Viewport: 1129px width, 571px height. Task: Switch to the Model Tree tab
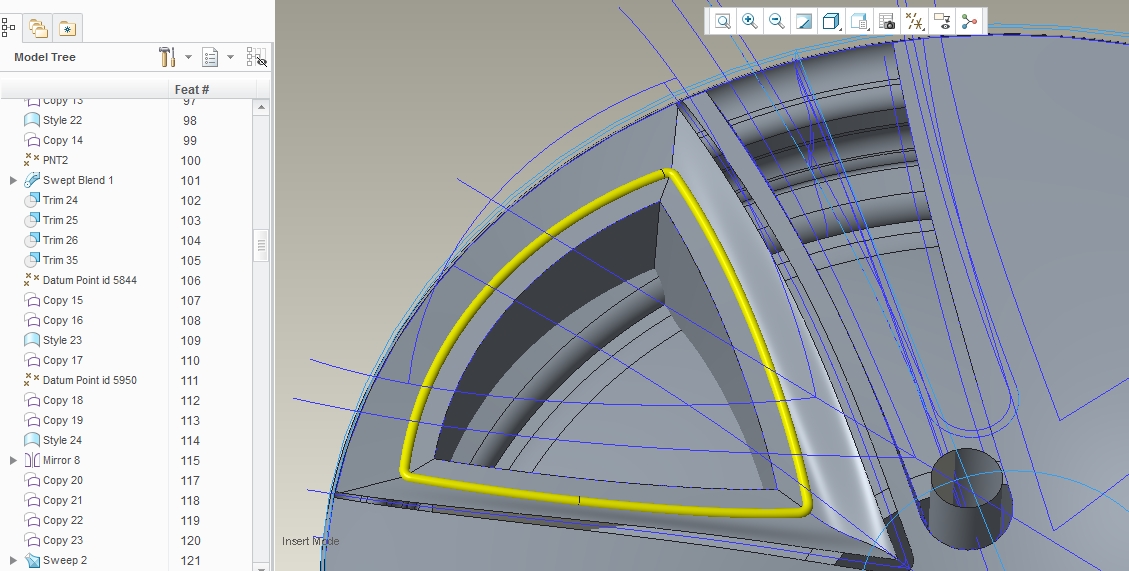click(x=9, y=28)
